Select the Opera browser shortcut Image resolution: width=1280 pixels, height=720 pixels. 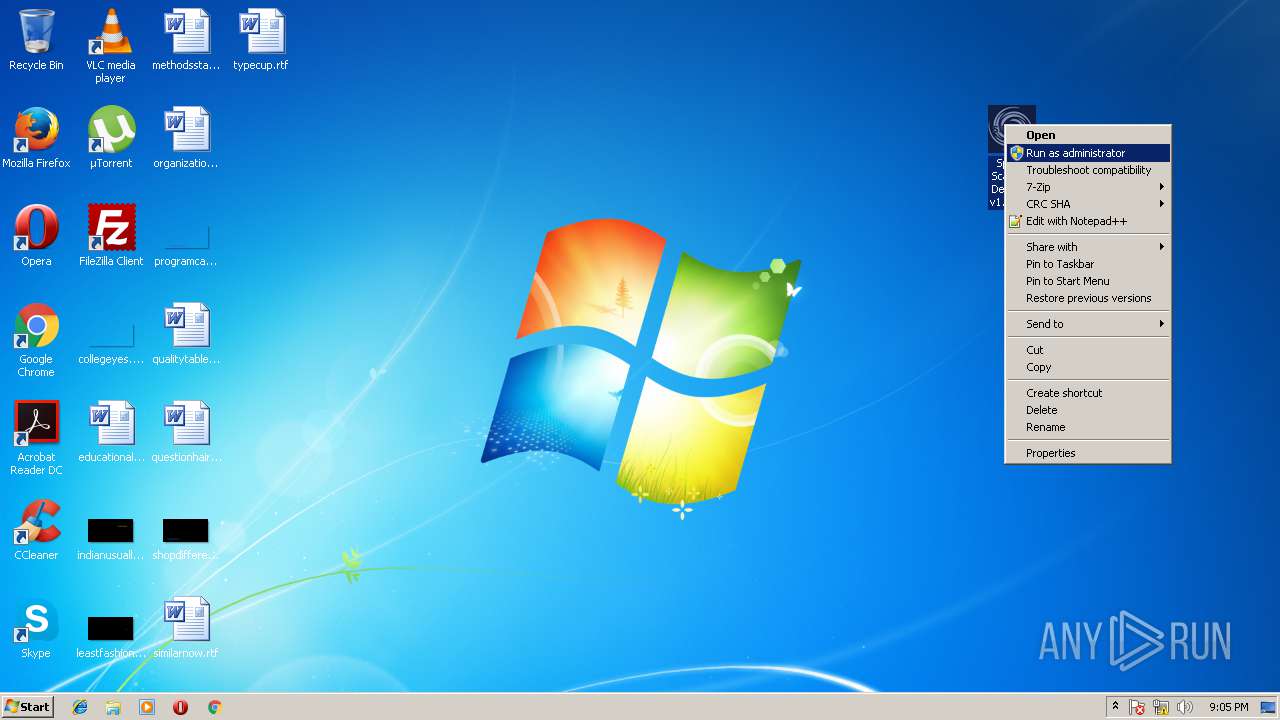(x=36, y=236)
